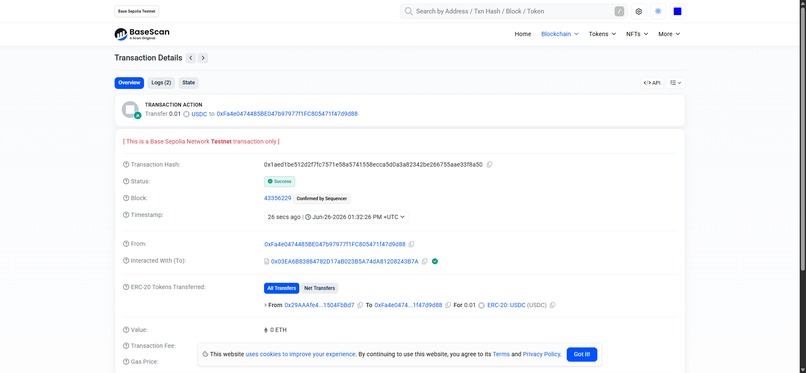The image size is (806, 373).
Task: Click the Got it! cookie button
Action: (x=582, y=355)
